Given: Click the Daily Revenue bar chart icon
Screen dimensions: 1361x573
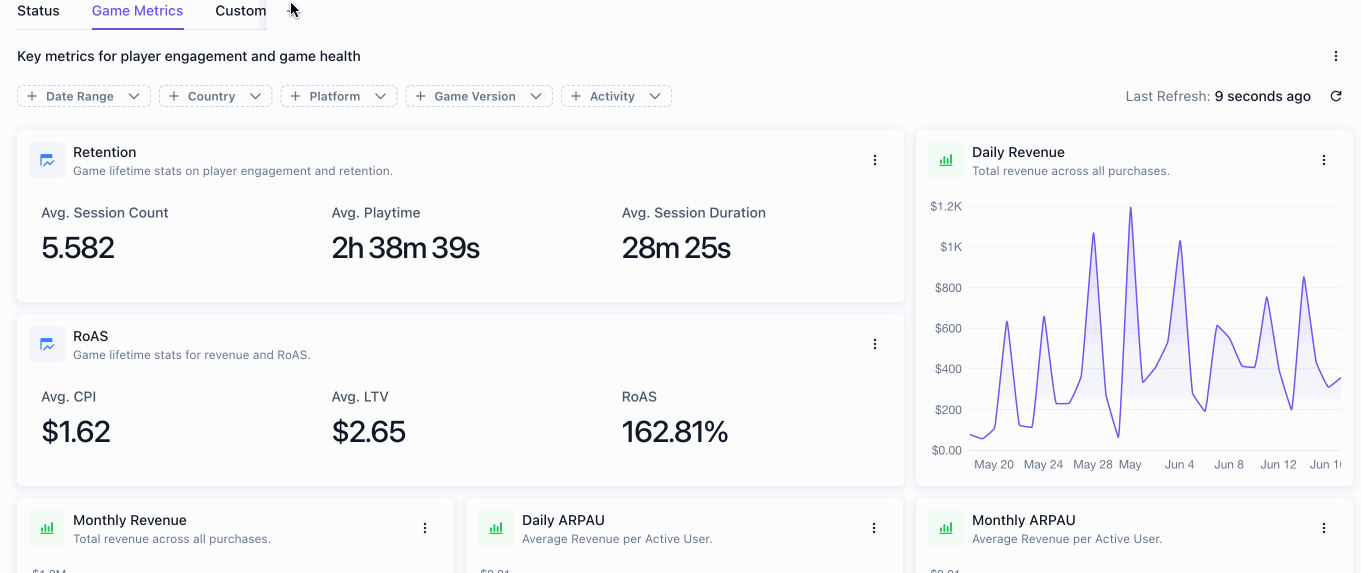Looking at the screenshot, I should (946, 160).
